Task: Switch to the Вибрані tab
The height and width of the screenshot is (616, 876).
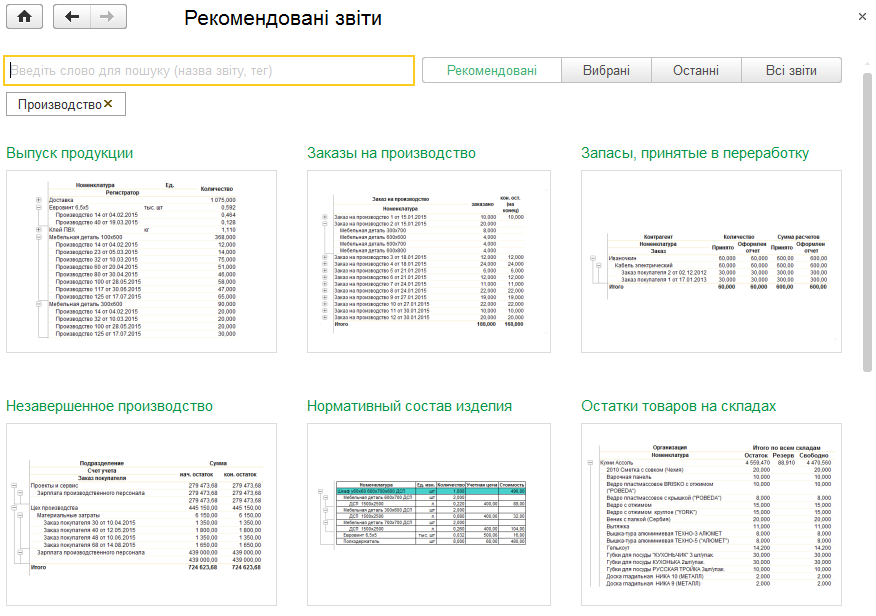Action: pos(606,70)
